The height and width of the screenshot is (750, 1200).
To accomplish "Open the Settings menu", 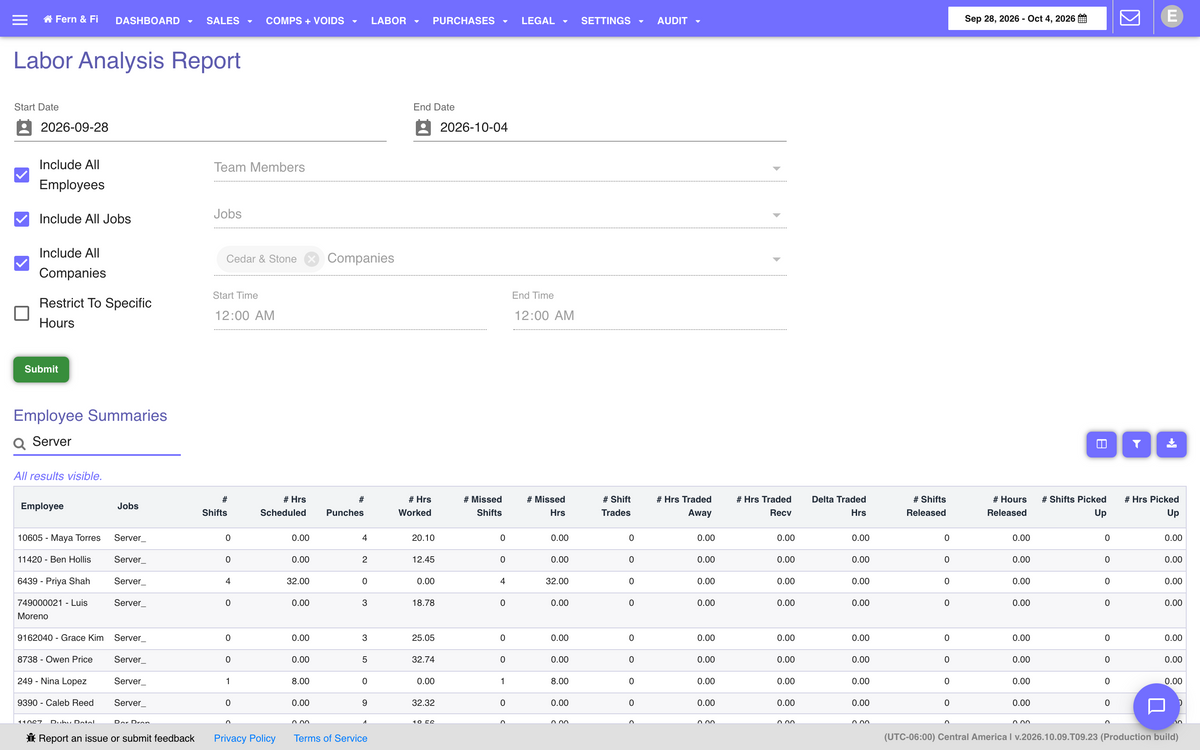I will [612, 20].
